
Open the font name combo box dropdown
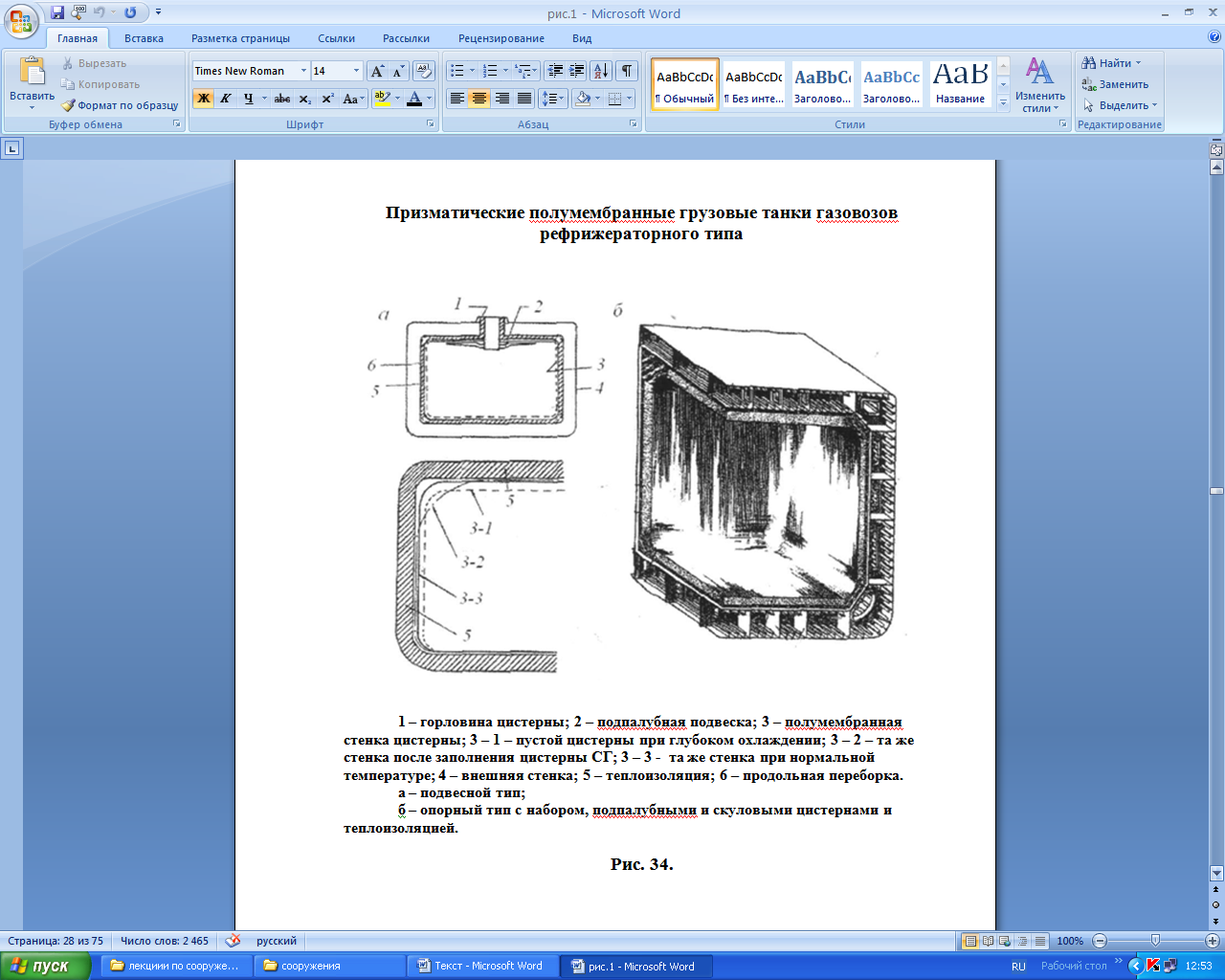click(x=303, y=71)
